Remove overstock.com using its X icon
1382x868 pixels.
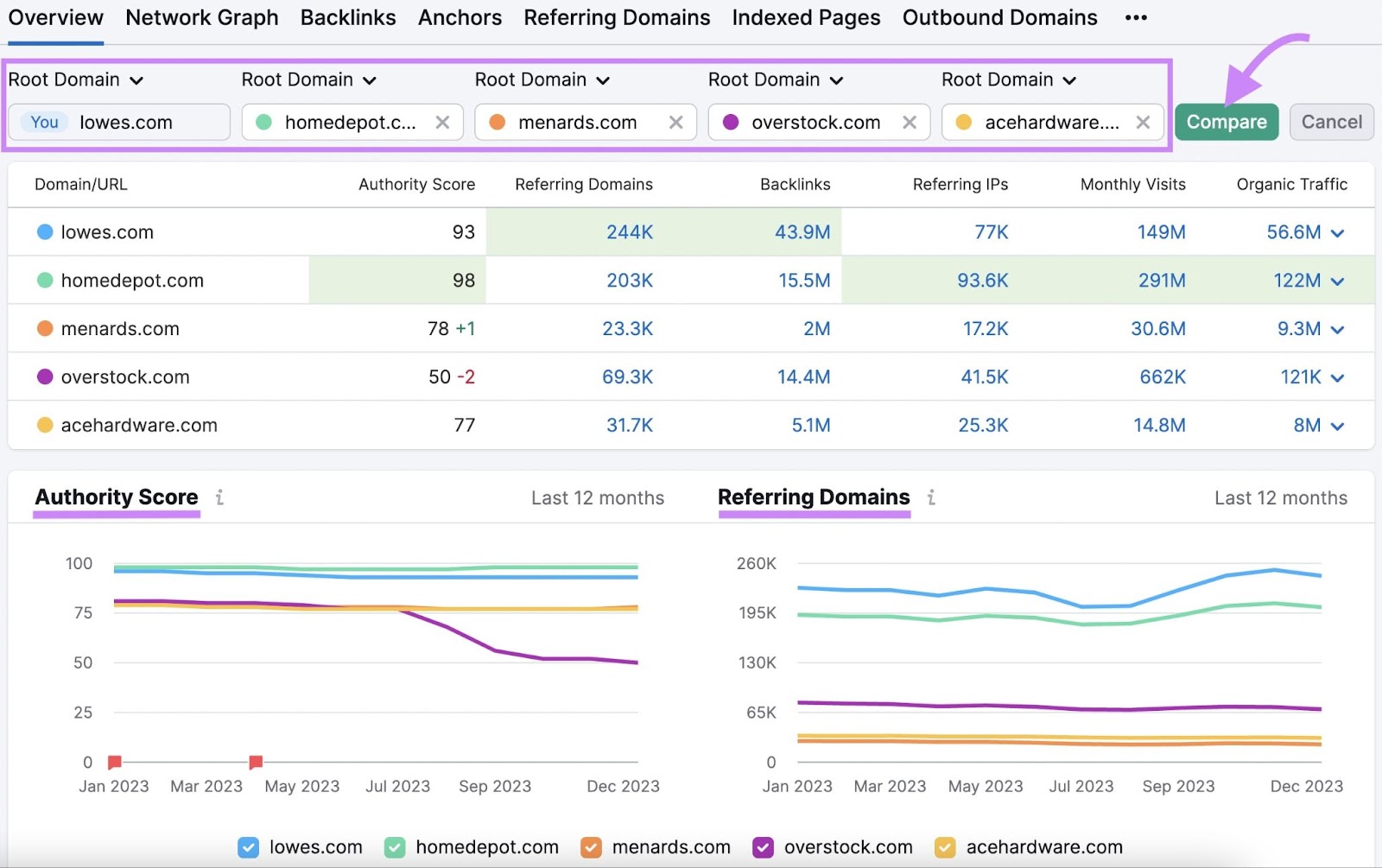(x=910, y=122)
